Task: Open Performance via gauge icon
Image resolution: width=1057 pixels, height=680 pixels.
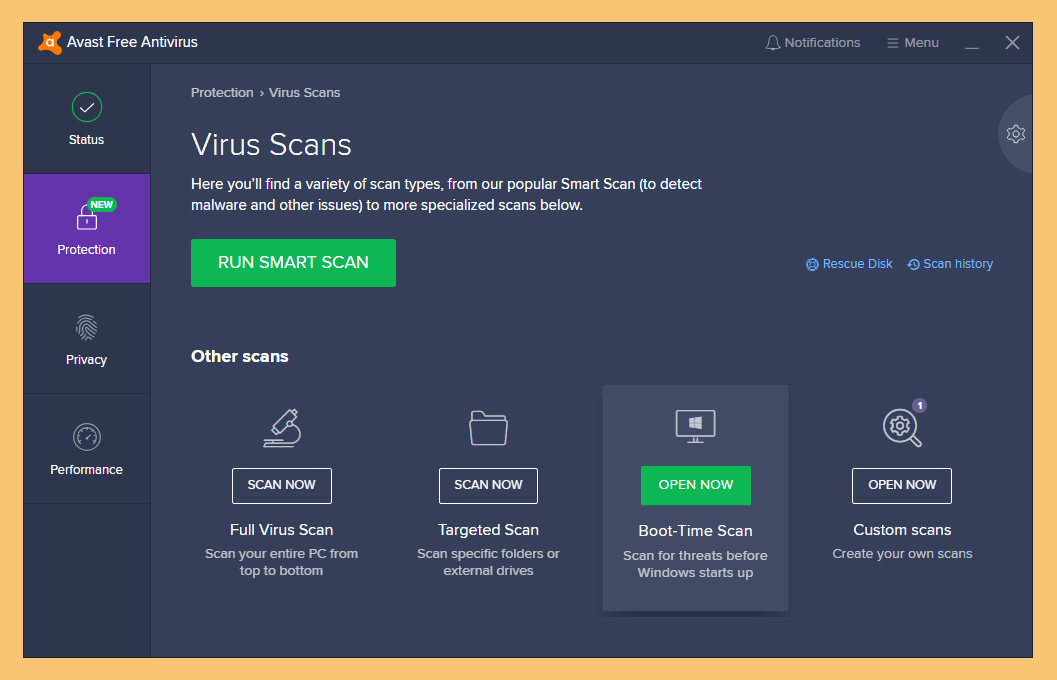Action: 86,437
